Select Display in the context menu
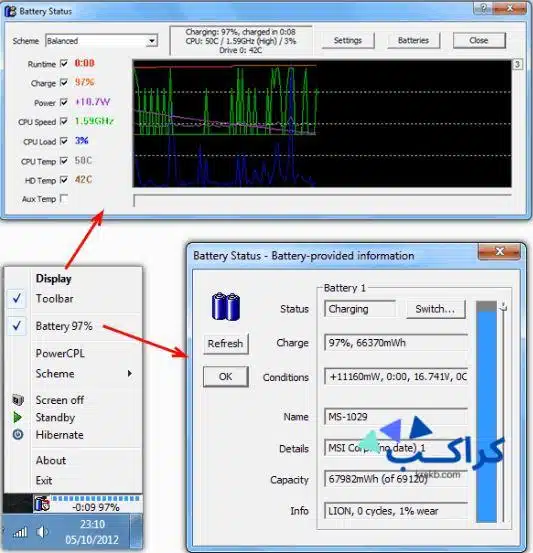Screen dimensions: 533x553 (x=53, y=279)
